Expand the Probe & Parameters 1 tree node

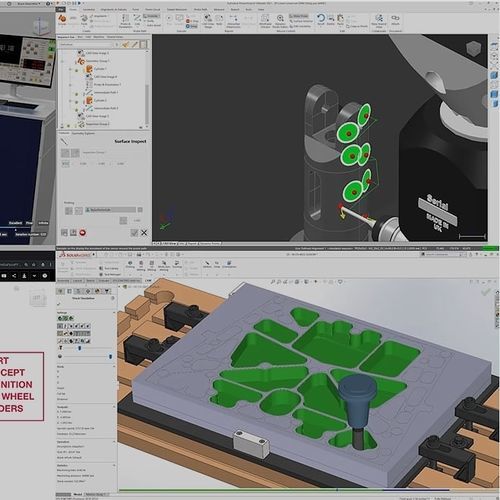(70, 85)
